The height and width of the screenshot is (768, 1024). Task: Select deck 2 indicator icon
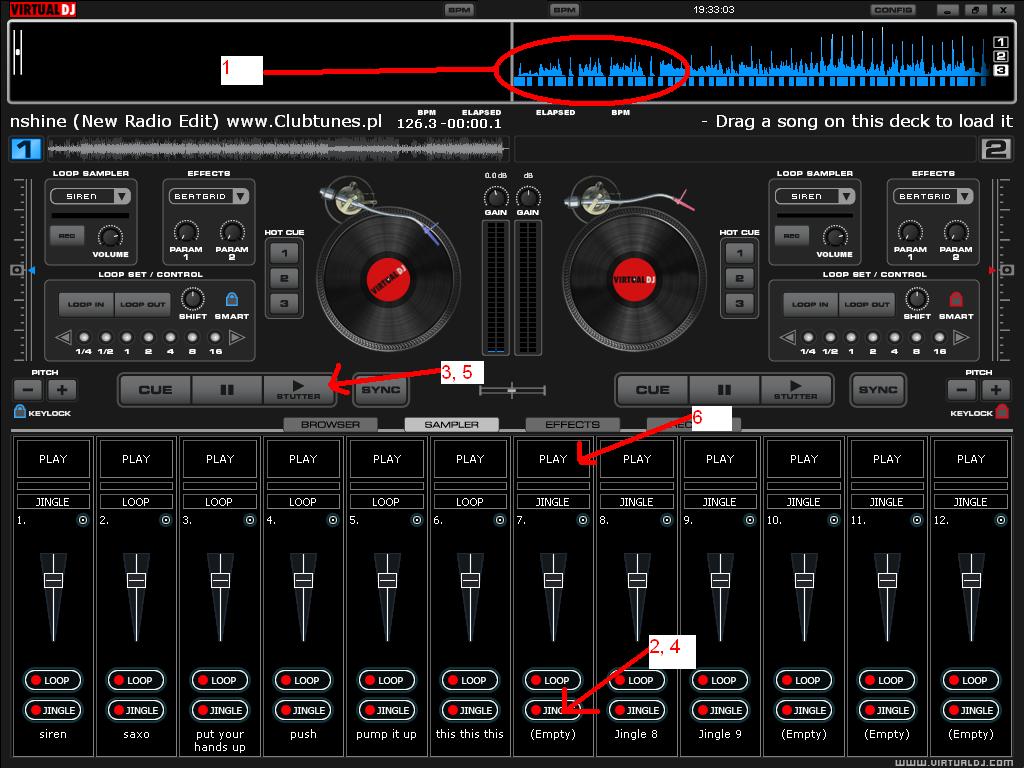997,149
